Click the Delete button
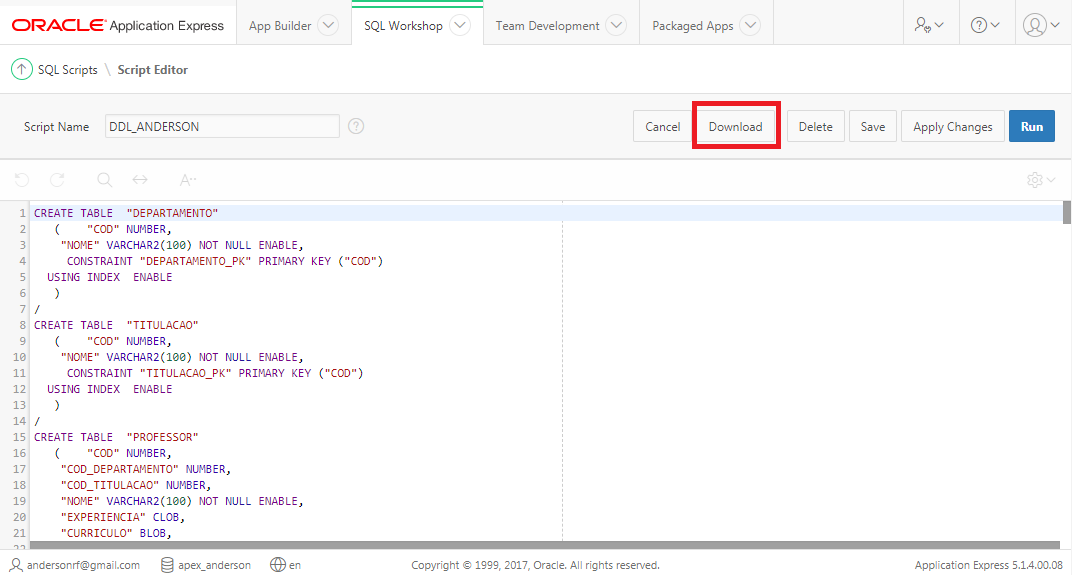 (x=816, y=126)
